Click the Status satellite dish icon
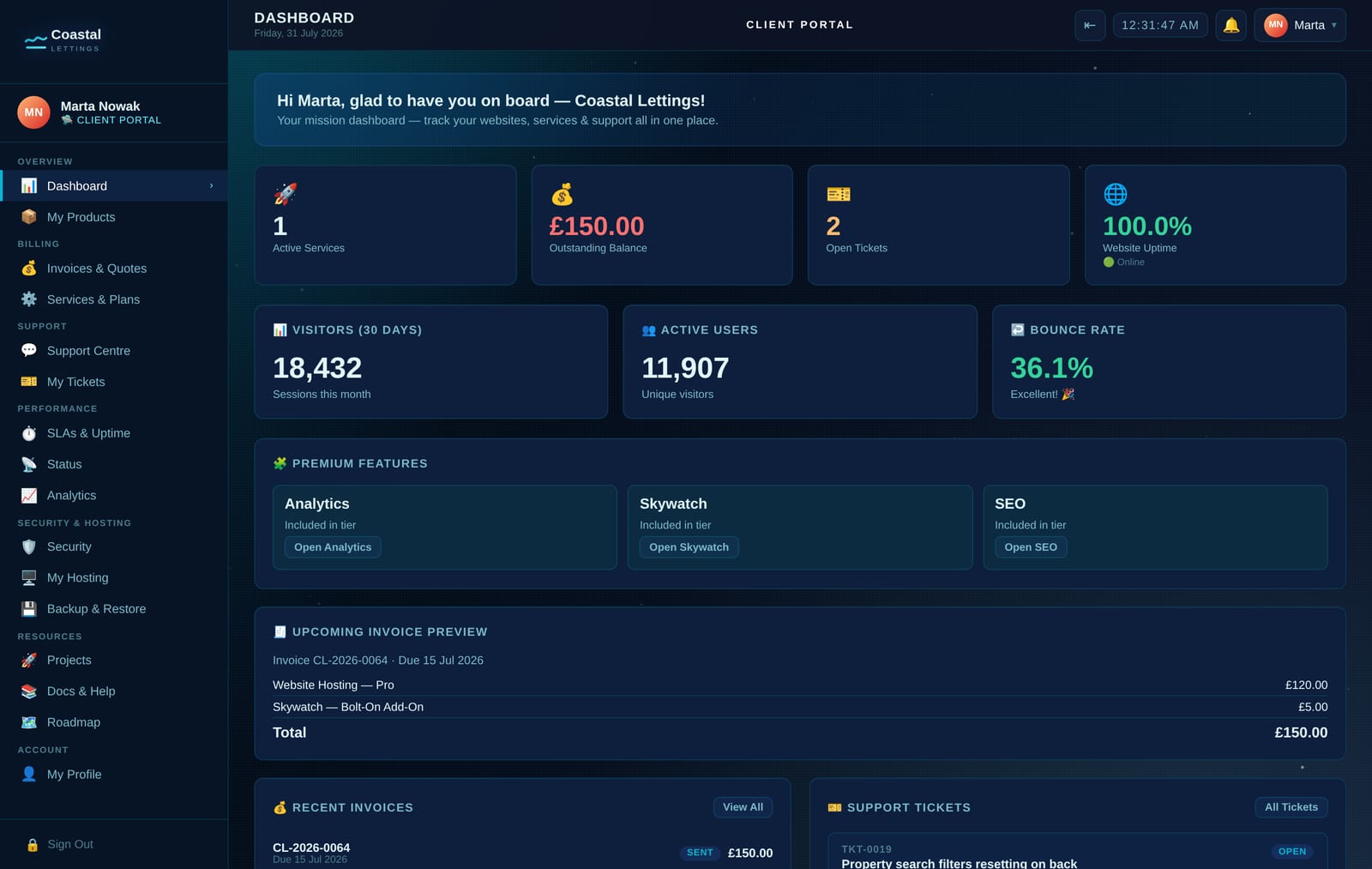 (29, 464)
